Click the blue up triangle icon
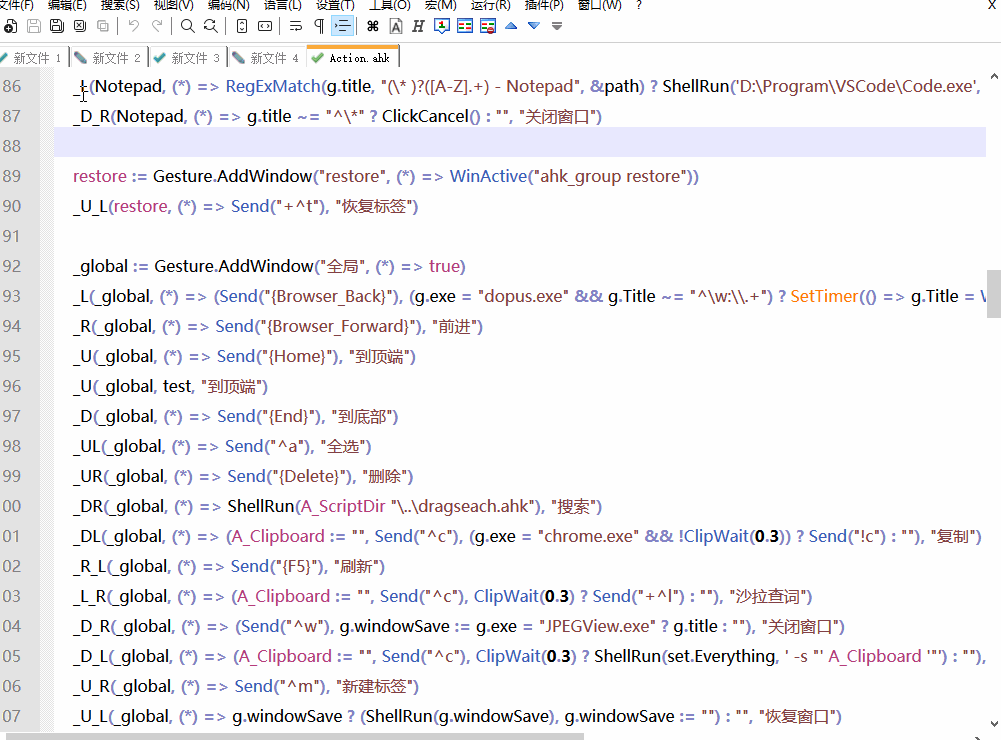Viewport: 1001px width, 740px height. pyautogui.click(x=511, y=26)
